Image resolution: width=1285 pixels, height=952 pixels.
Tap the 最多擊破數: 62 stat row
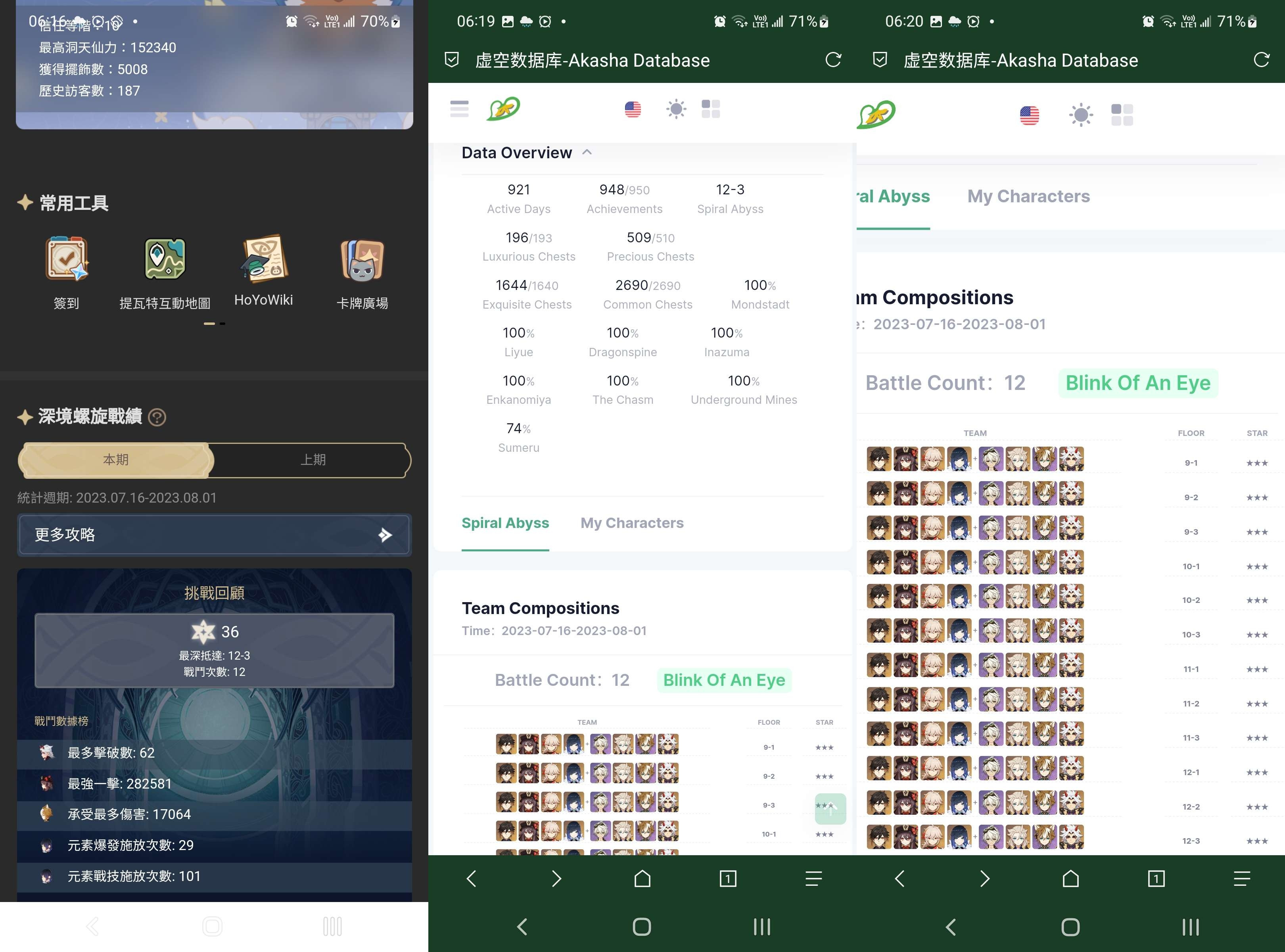click(x=214, y=753)
